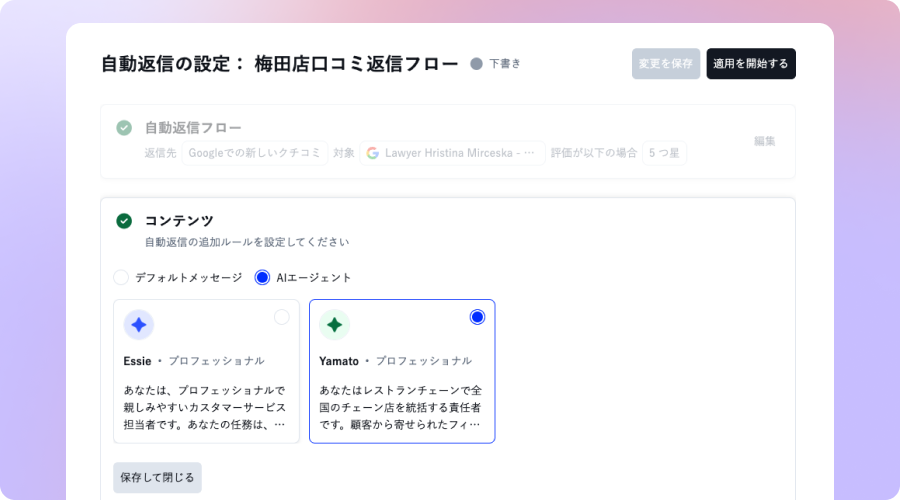Screen dimensions: 900x500
Task: Click the page title 梅田店口コミ返信フロー
Action: point(356,64)
